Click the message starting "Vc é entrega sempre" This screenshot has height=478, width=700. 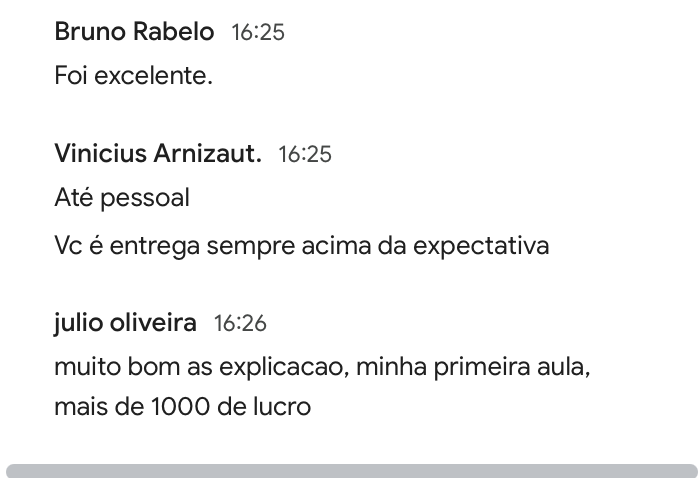coord(302,245)
